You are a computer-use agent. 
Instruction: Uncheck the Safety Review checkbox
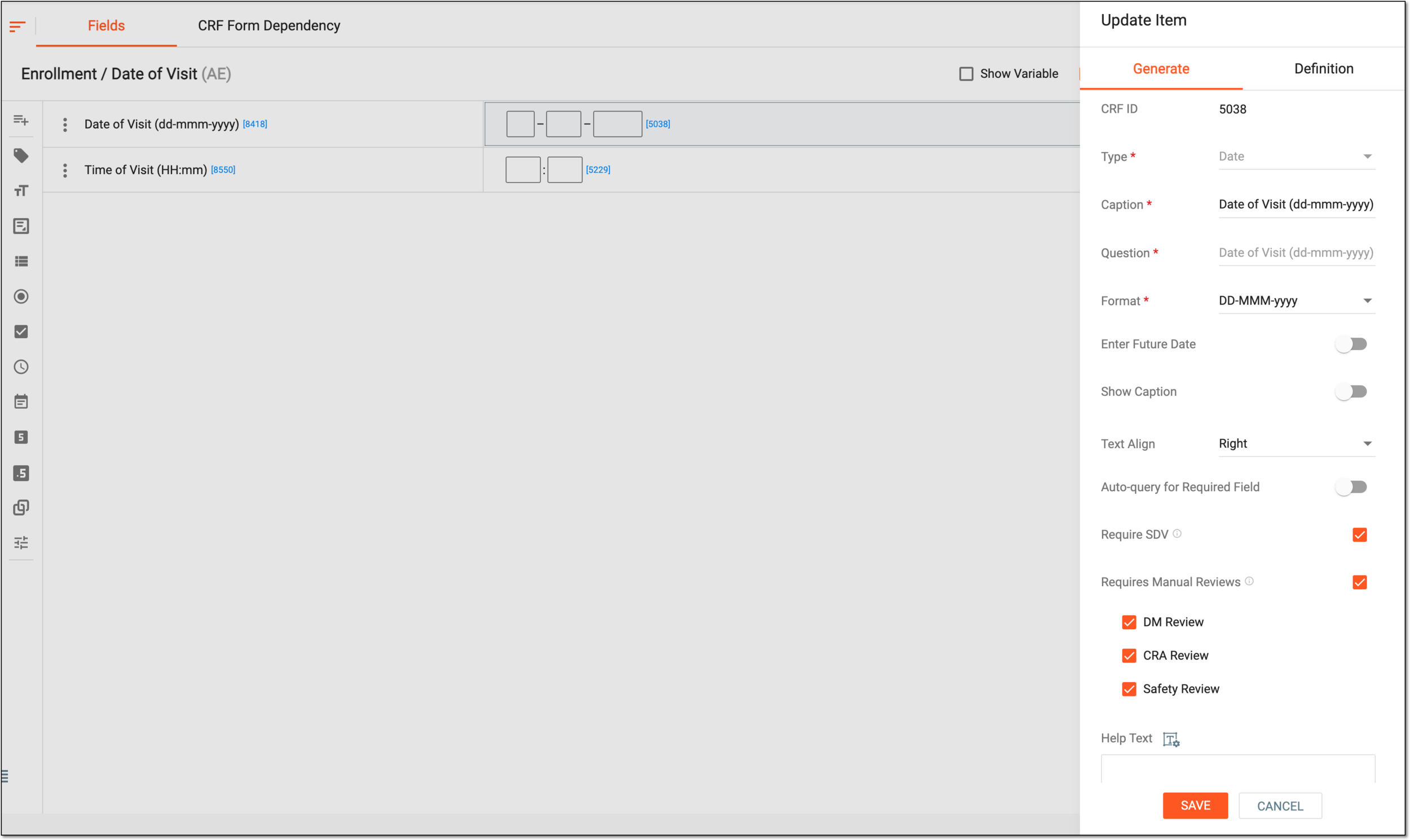pyautogui.click(x=1129, y=689)
